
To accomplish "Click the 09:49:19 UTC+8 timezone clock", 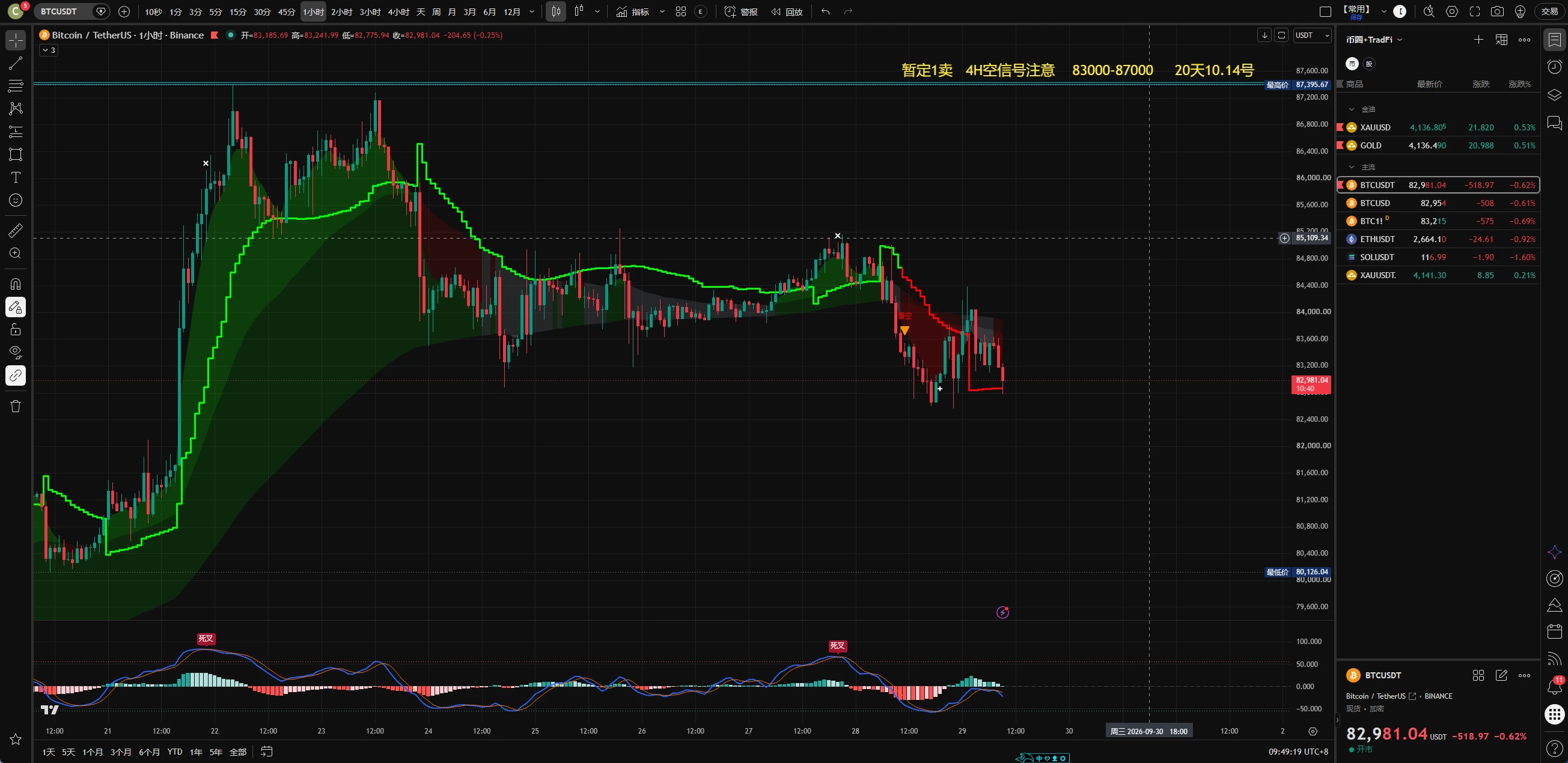I will point(1298,752).
